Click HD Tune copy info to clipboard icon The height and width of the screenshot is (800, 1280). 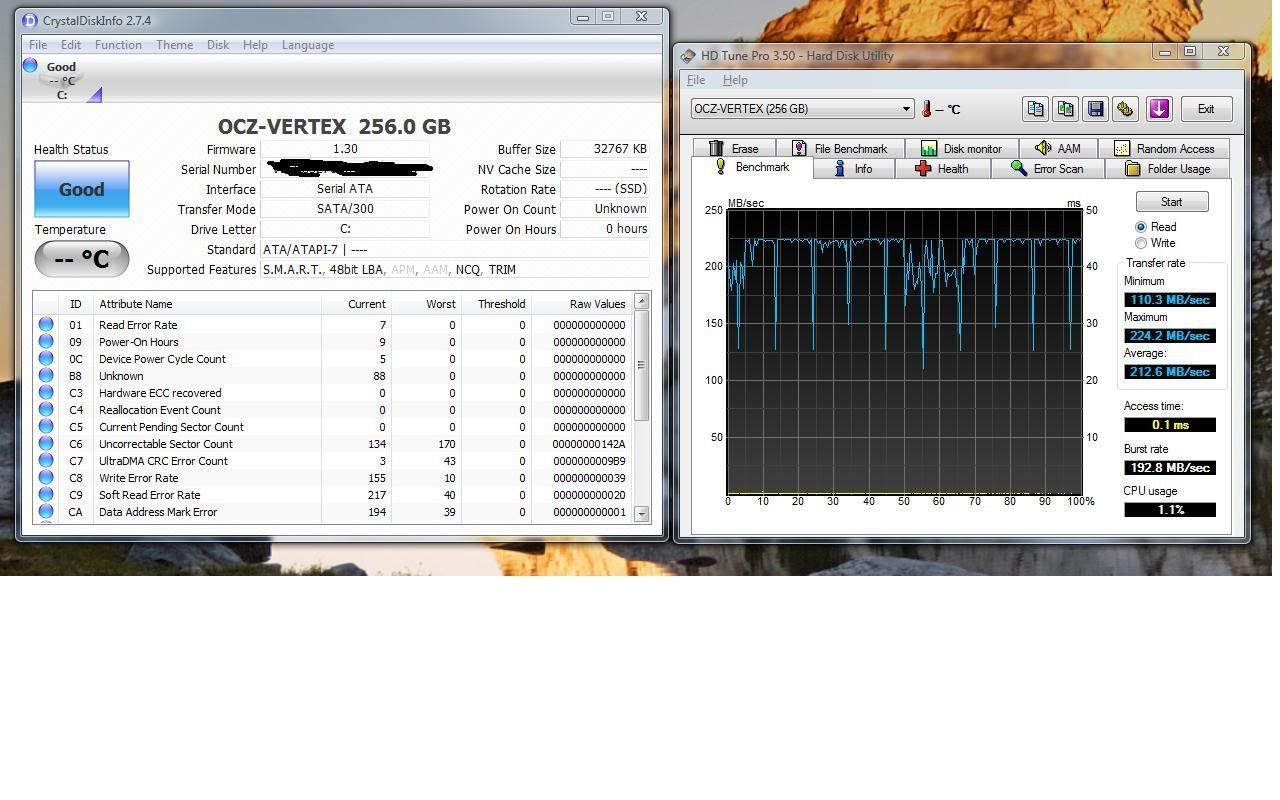point(1036,109)
